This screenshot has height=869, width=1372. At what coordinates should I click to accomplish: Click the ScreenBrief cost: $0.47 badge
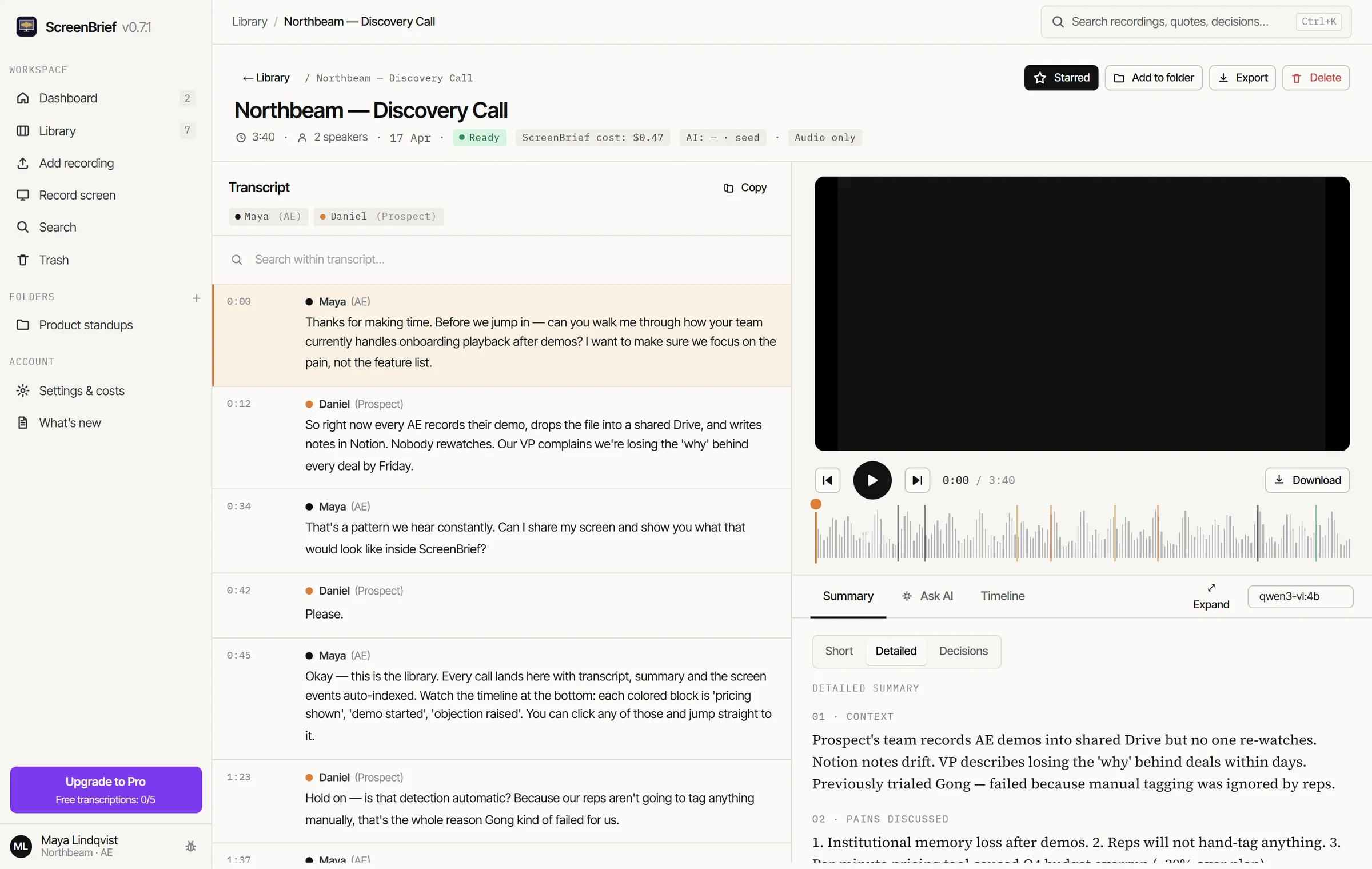point(593,138)
